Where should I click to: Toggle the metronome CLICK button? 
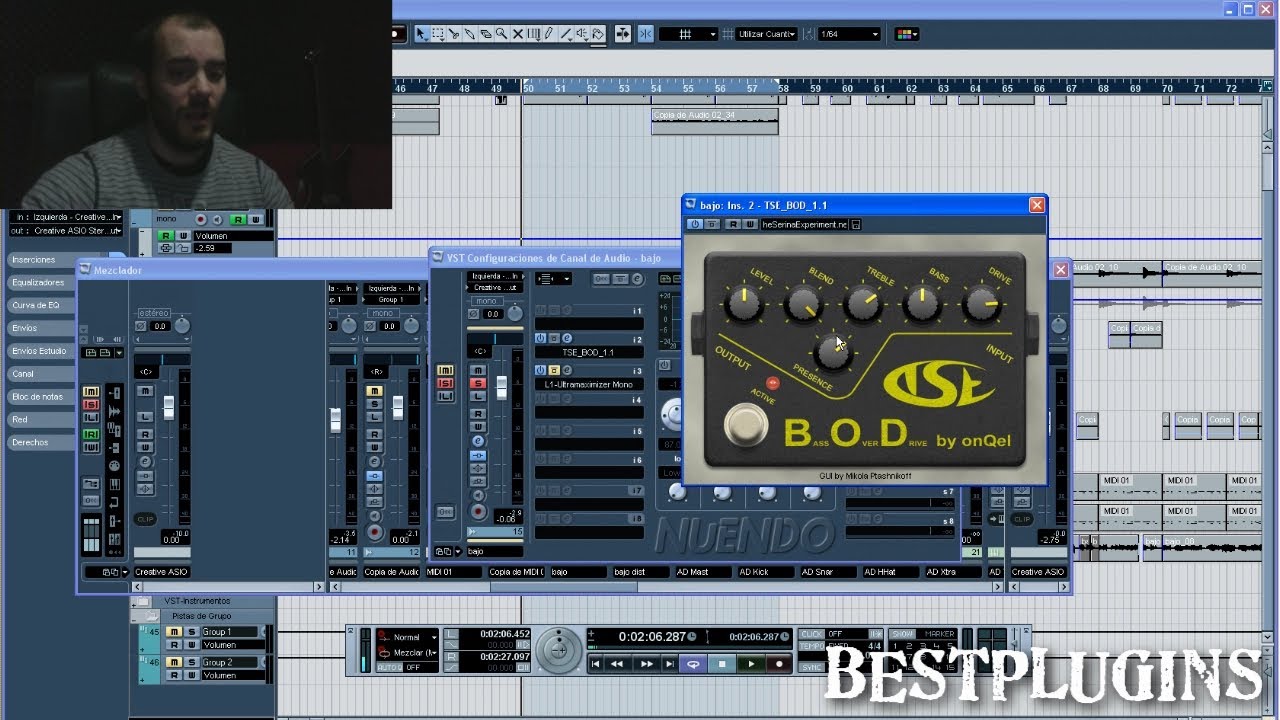point(812,634)
